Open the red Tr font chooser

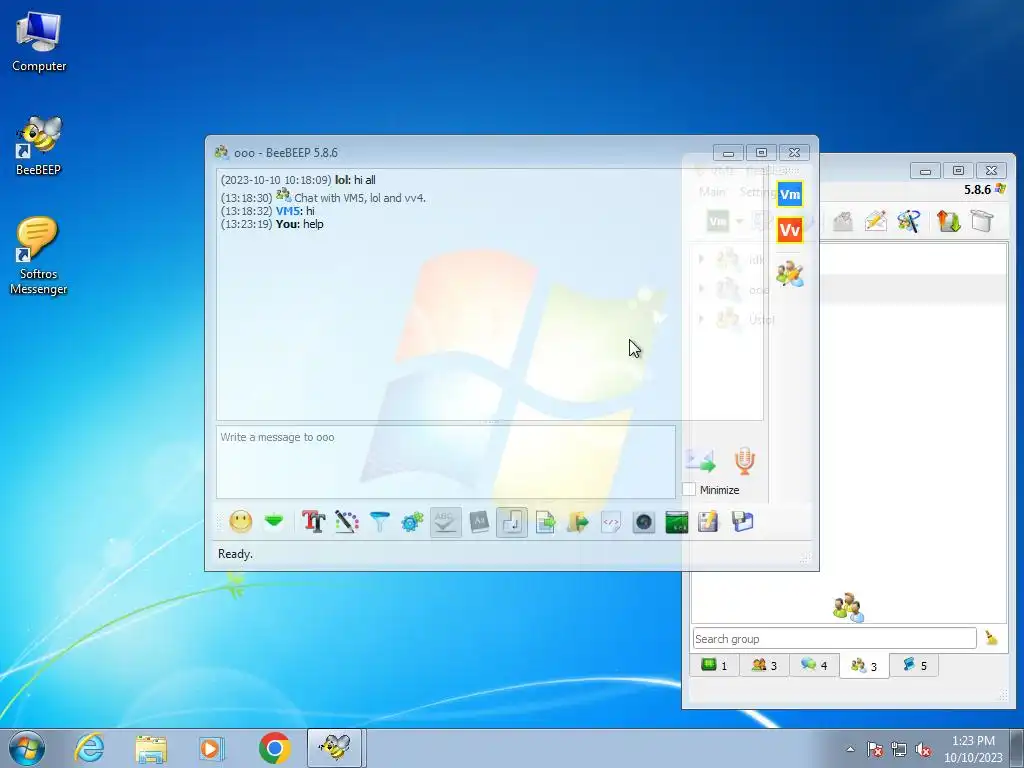tap(313, 522)
